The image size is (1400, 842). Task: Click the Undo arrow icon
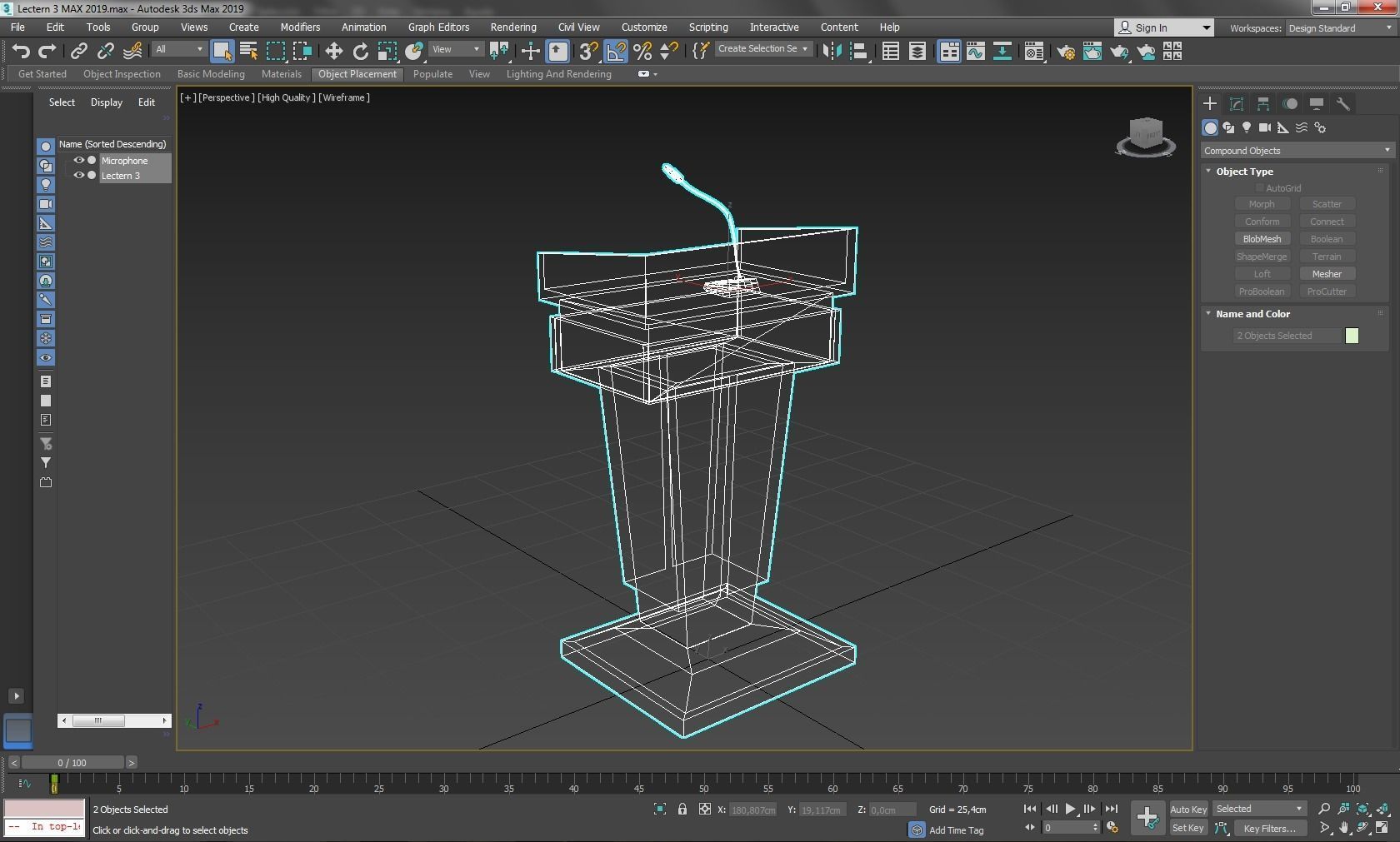(x=21, y=52)
